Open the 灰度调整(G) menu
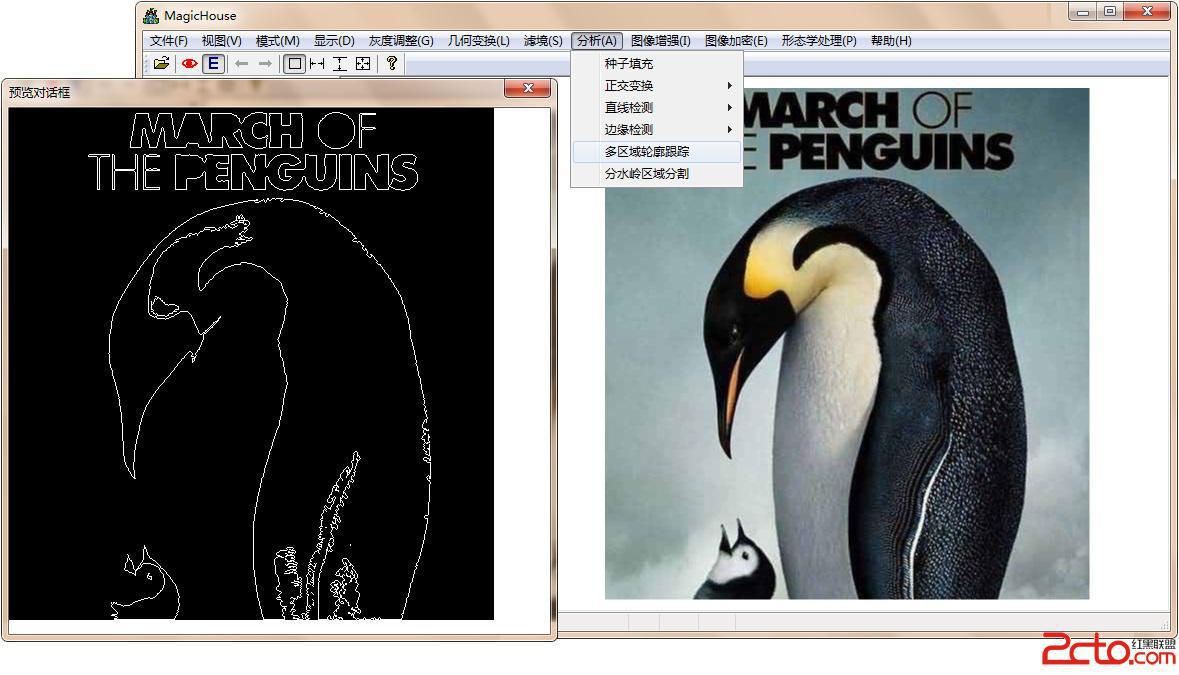The height and width of the screenshot is (675, 1179). [401, 41]
